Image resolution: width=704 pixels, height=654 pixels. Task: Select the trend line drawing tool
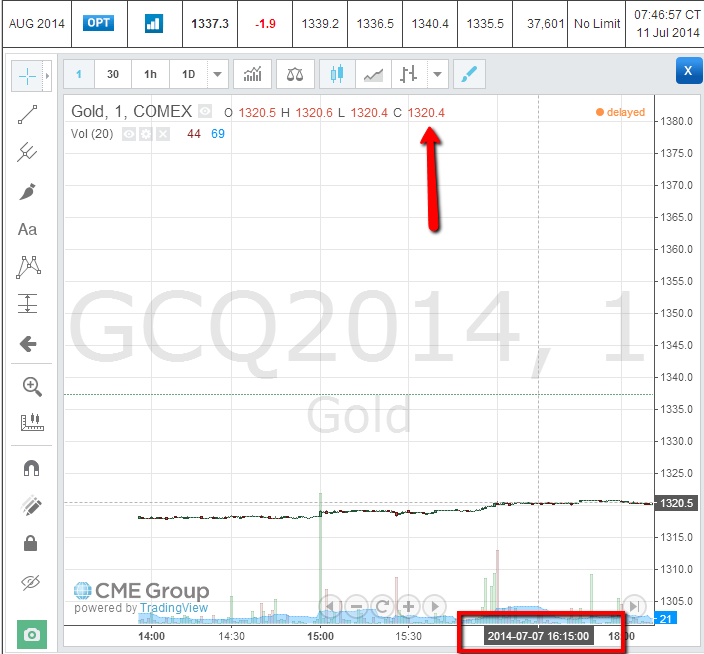click(27, 114)
